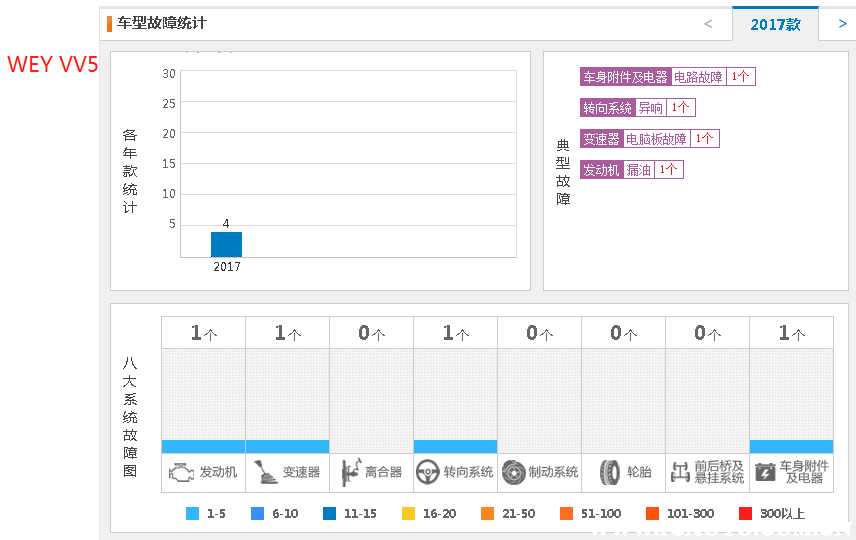The width and height of the screenshot is (856, 540).
Task: Click the 300以上 red legend swatch
Action: pos(745,514)
